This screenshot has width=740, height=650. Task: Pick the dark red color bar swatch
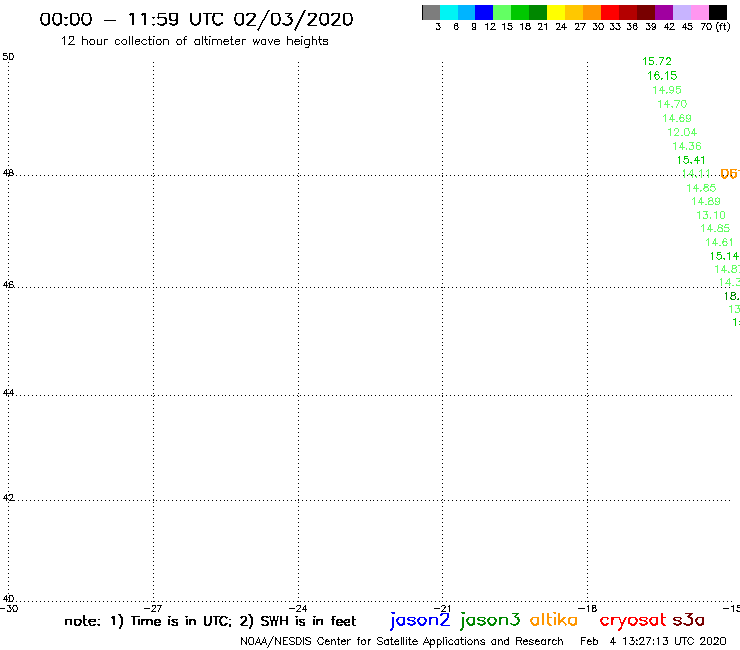coord(628,12)
